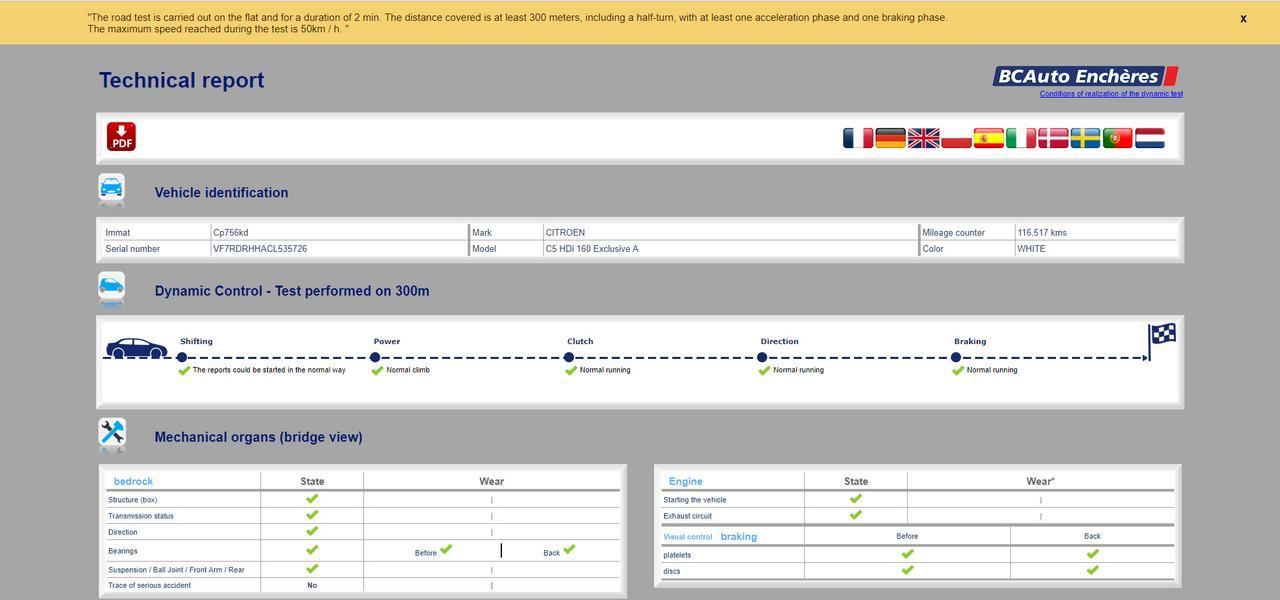
Task: Select the Portuguese flag
Action: (1117, 138)
